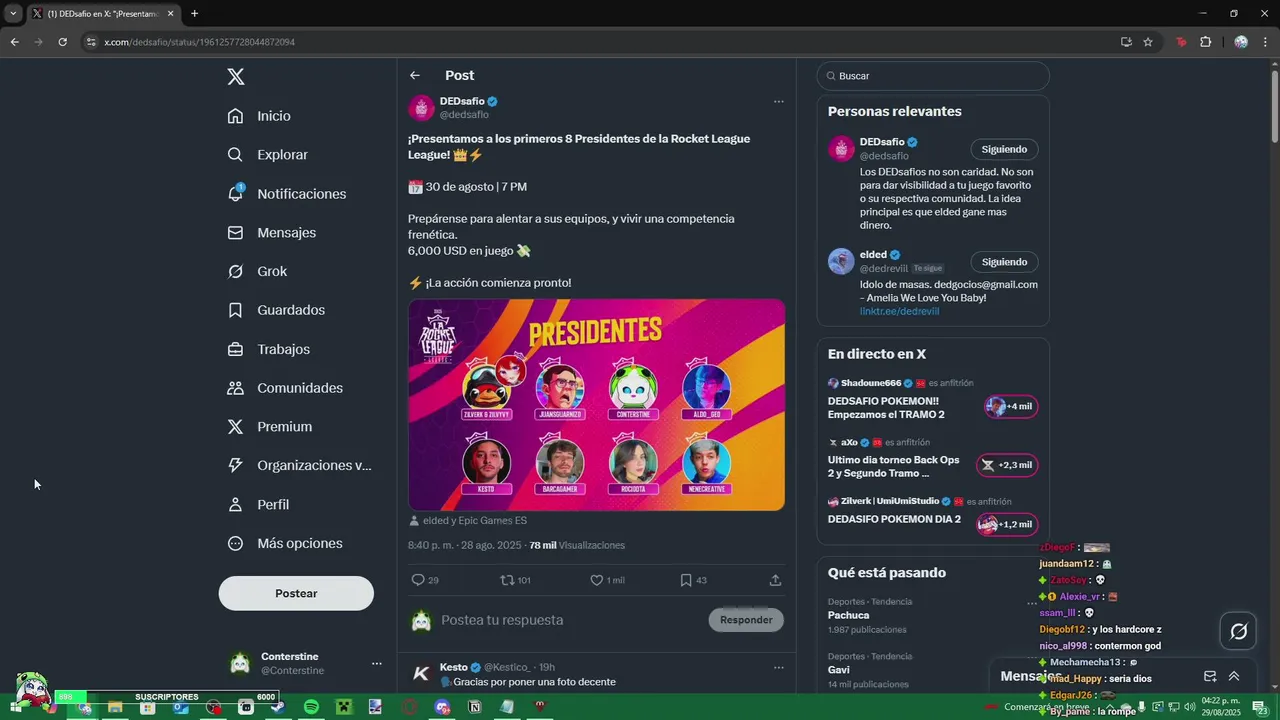The height and width of the screenshot is (720, 1280).
Task: Toggle Siguiendo for DEDsafio
Action: (x=1004, y=149)
